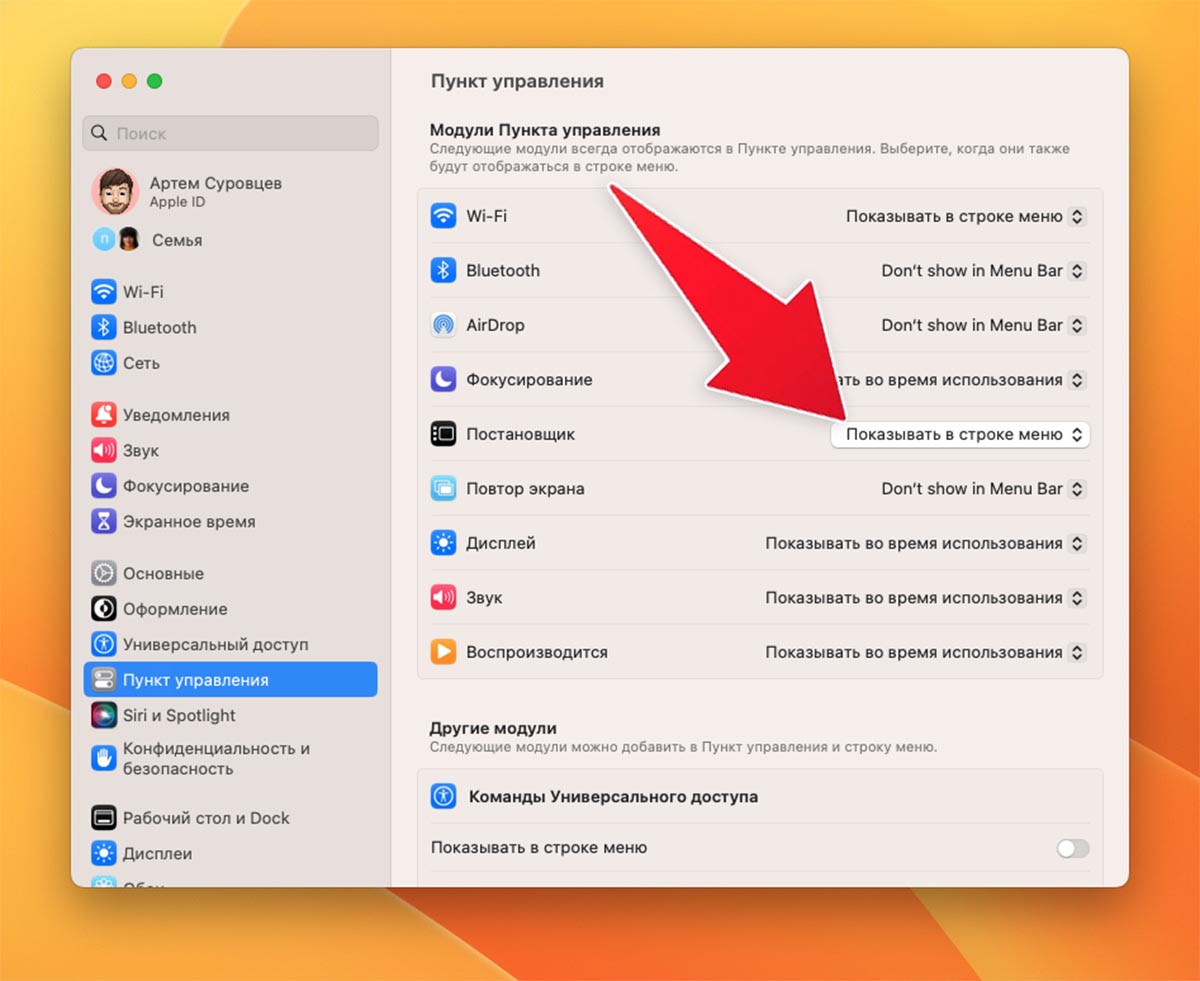Image resolution: width=1200 pixels, height=981 pixels.
Task: Open the AirDrop menu bar dropdown
Action: click(x=983, y=325)
